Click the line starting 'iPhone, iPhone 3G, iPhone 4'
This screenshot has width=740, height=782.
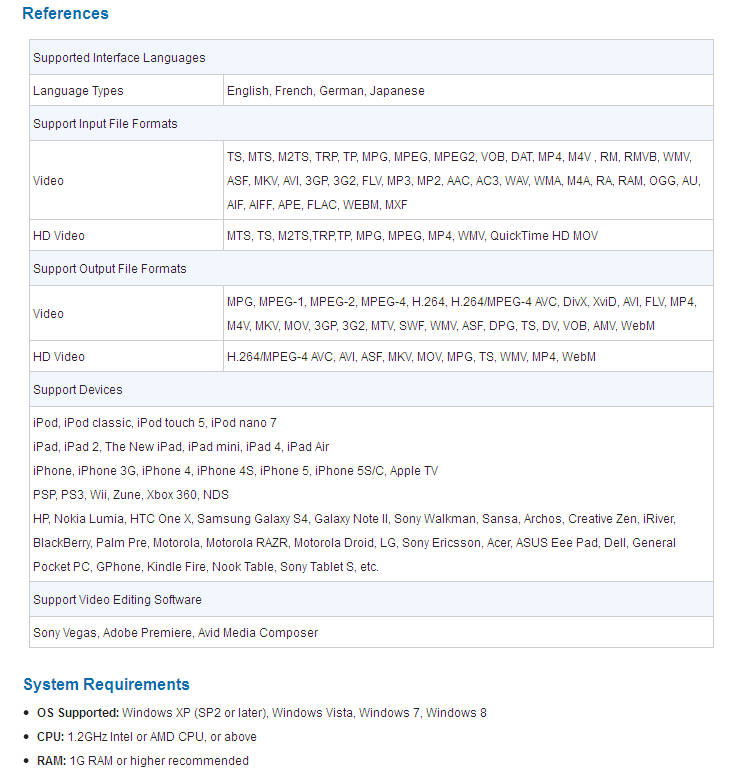235,470
